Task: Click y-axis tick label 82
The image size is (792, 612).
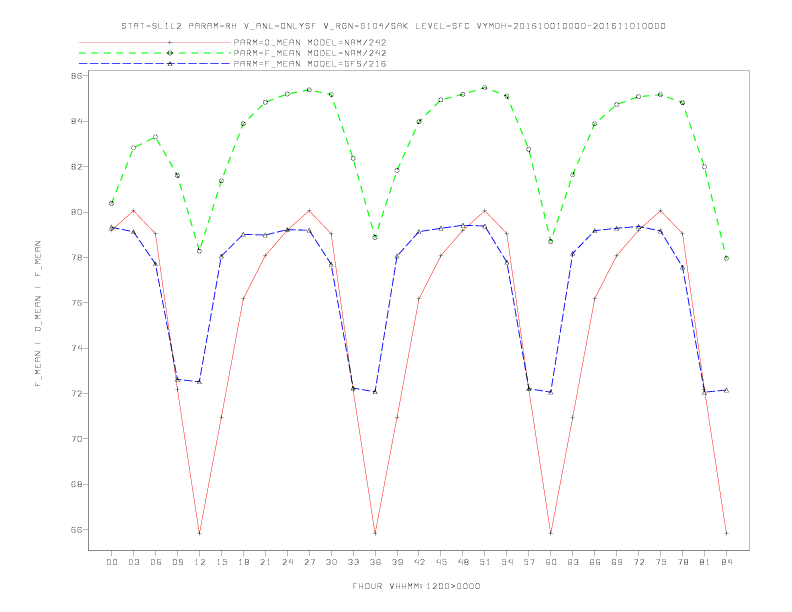Action: [77, 167]
